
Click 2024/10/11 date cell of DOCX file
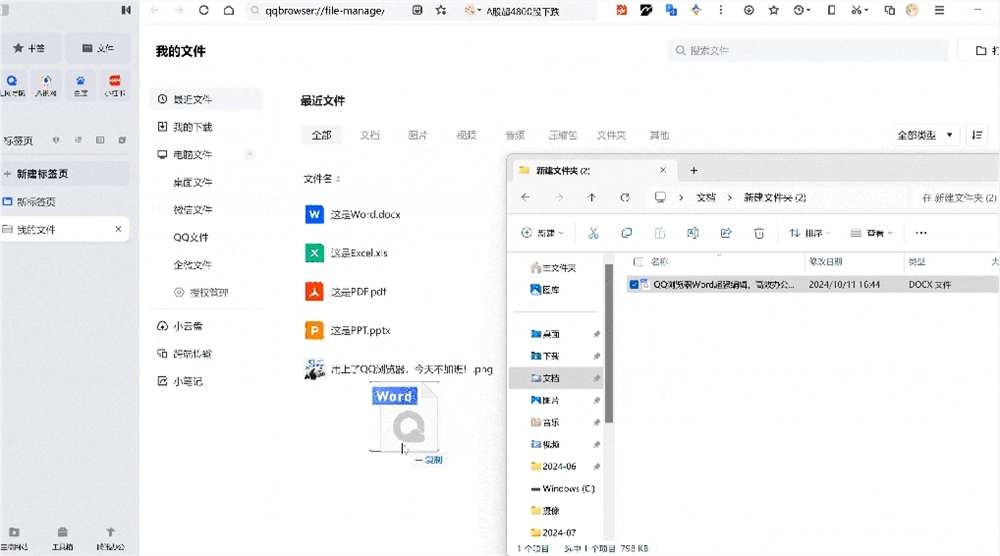tap(844, 284)
